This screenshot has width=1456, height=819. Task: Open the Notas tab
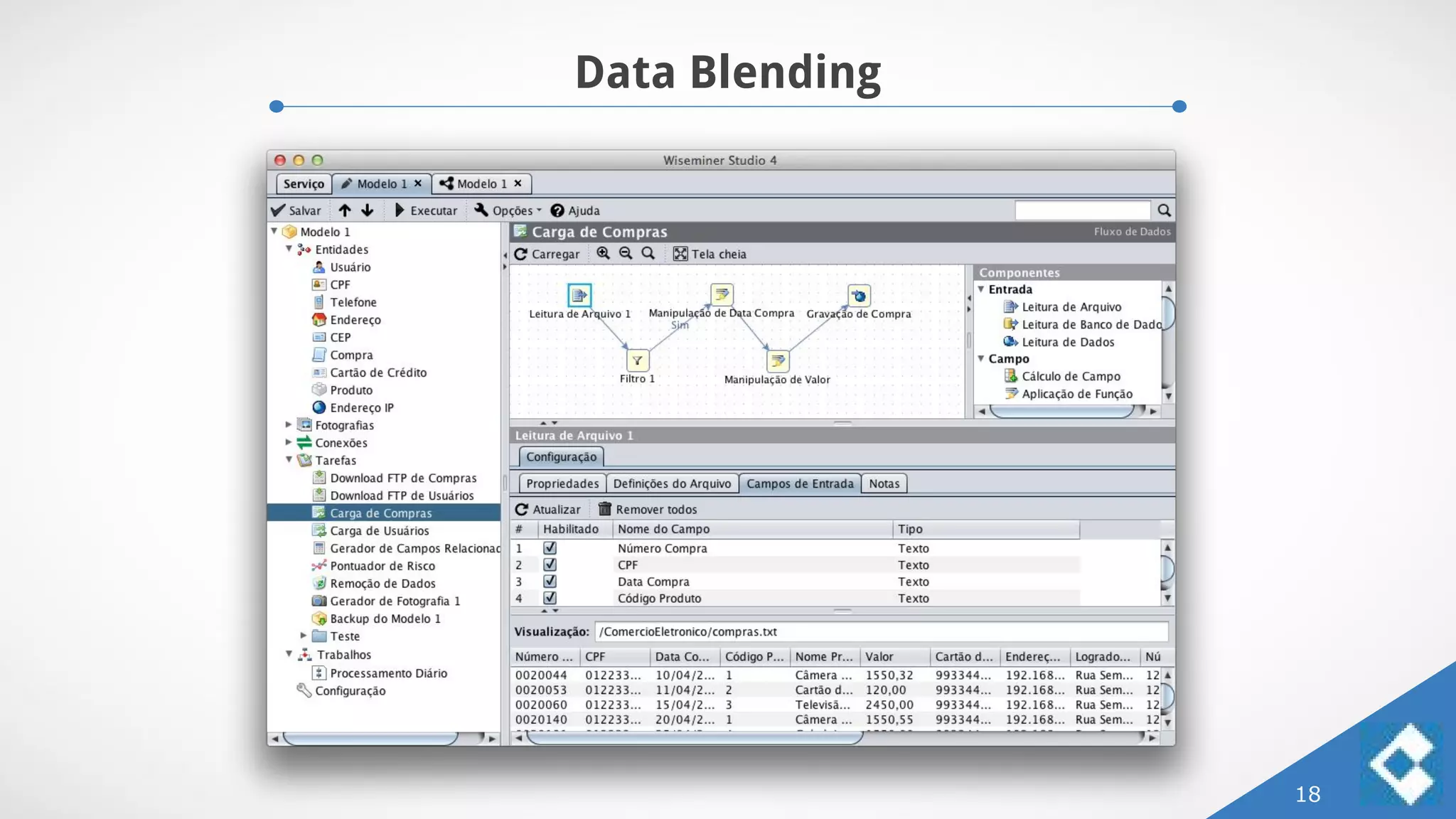click(884, 483)
